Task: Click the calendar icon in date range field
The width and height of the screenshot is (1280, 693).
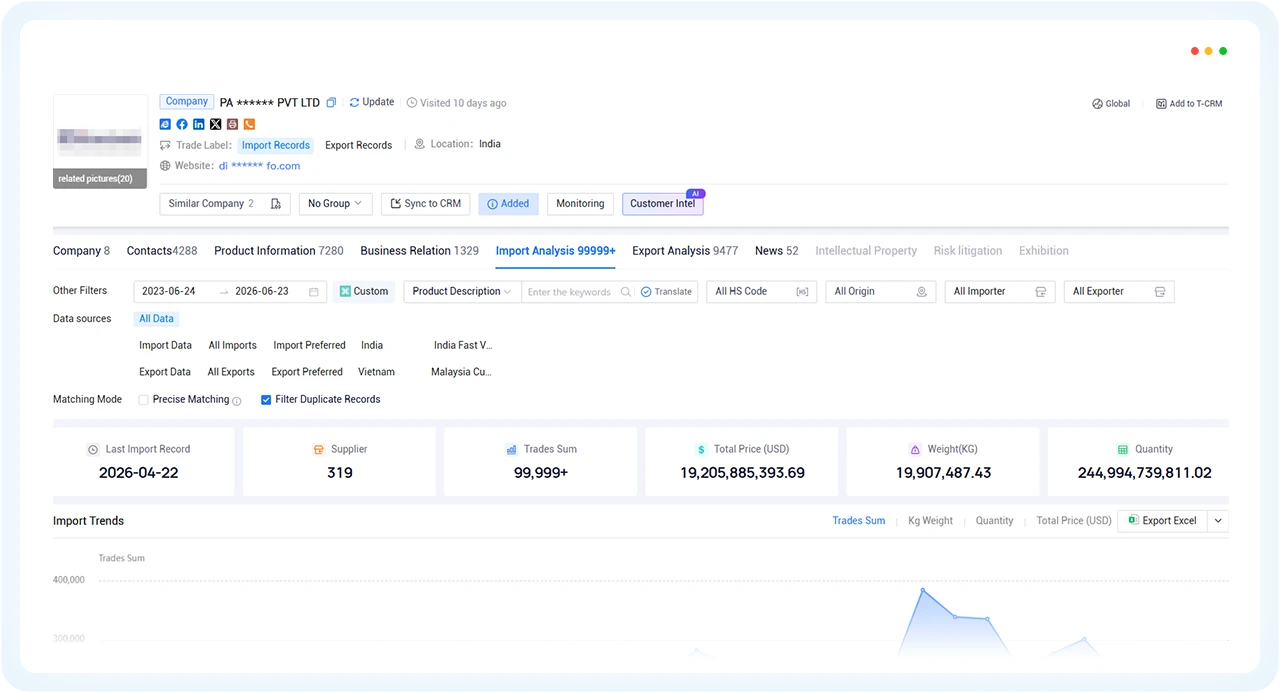Action: (313, 292)
